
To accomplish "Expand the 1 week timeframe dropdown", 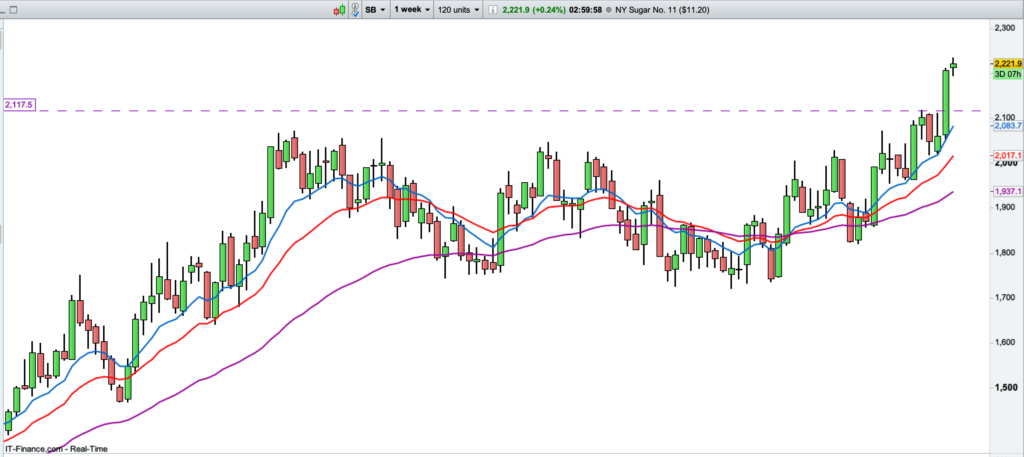I will [x=412, y=9].
